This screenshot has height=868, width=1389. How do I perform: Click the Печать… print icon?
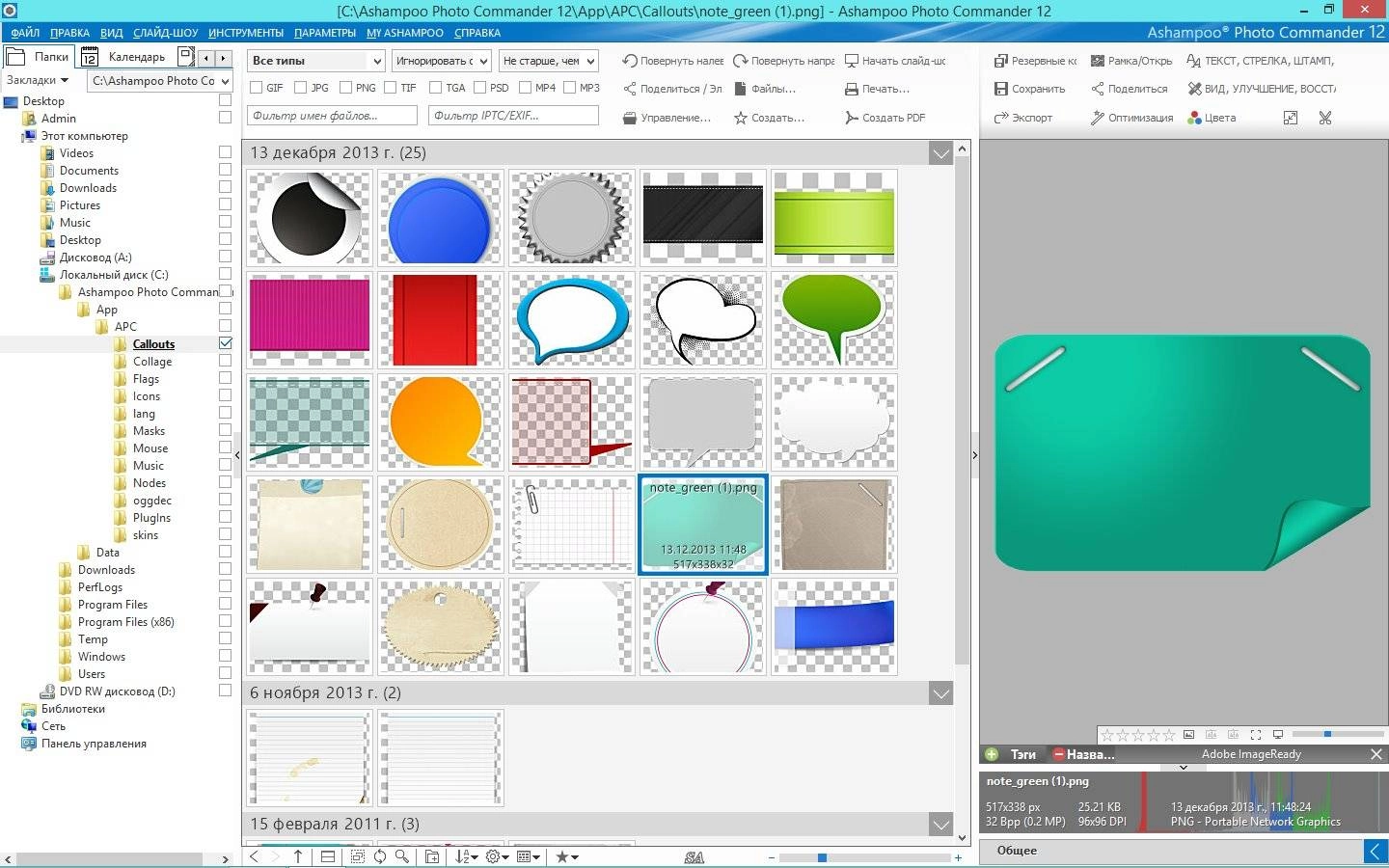coord(852,89)
